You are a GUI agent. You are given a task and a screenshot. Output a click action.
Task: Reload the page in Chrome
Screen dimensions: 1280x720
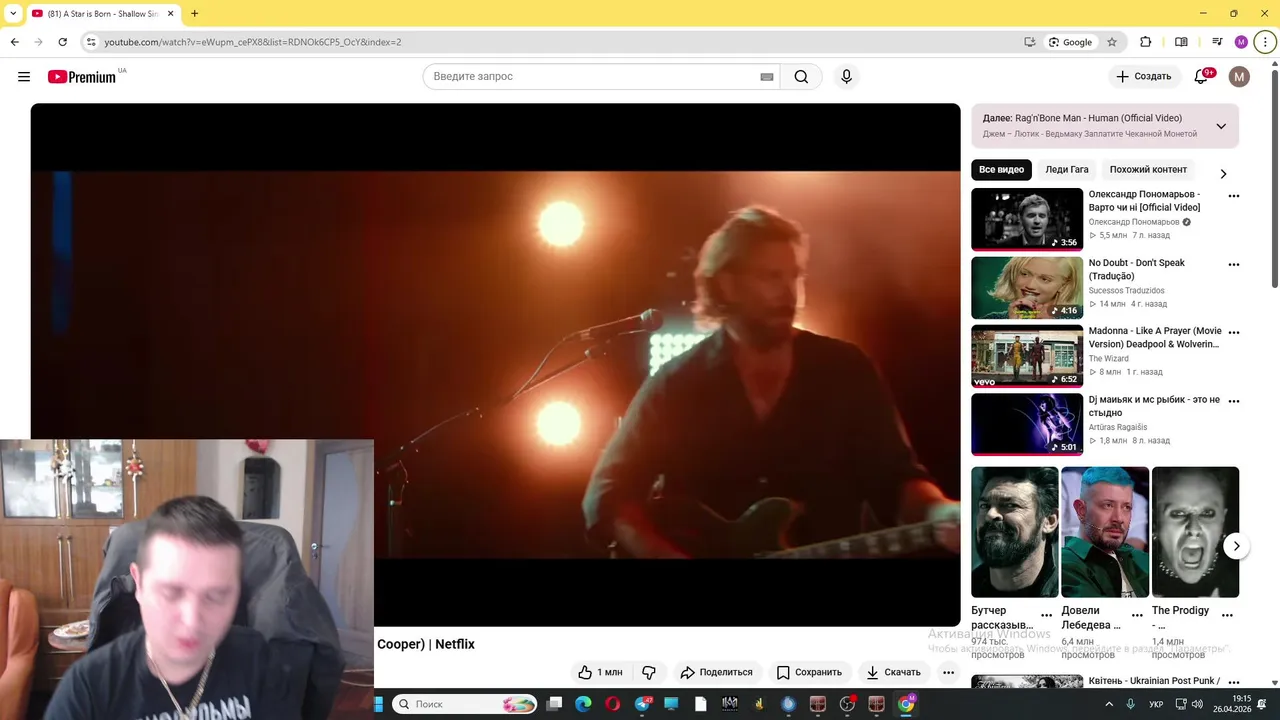coord(62,42)
